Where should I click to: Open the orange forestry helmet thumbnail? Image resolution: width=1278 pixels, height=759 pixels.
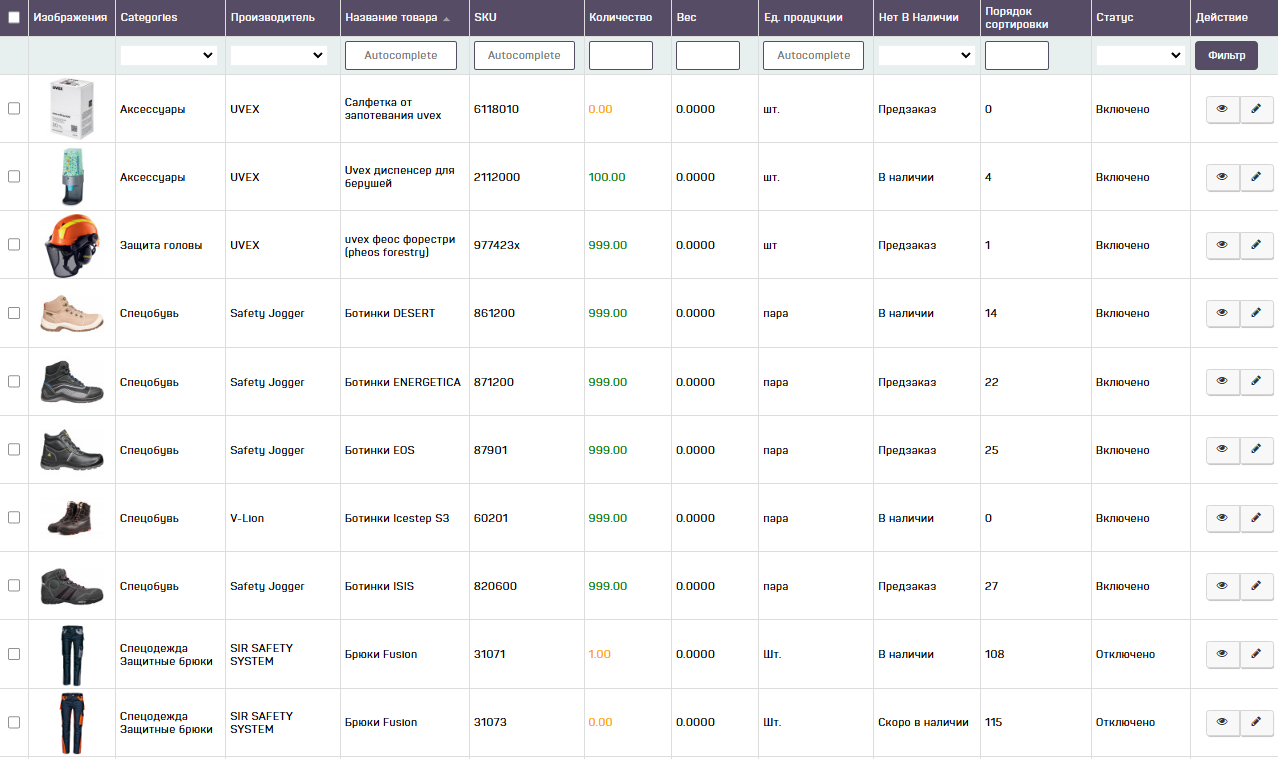click(71, 245)
